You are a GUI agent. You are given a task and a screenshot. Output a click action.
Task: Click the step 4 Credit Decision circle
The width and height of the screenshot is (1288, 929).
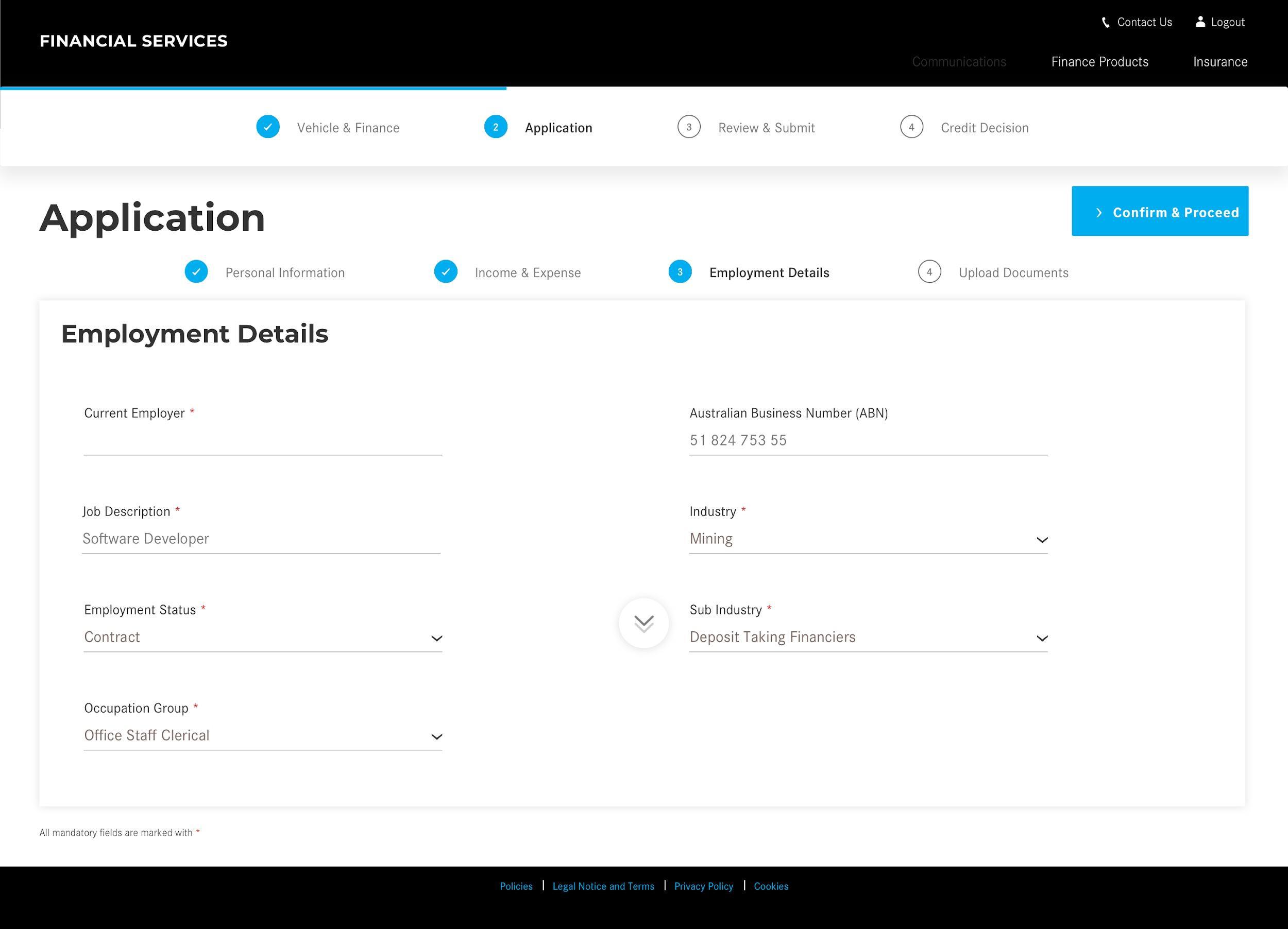(911, 127)
